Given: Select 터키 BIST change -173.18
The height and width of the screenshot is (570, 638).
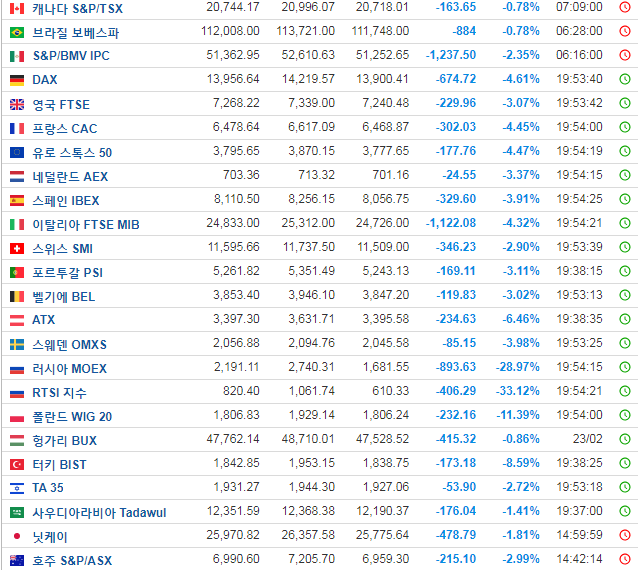Looking at the screenshot, I should 456,463.
